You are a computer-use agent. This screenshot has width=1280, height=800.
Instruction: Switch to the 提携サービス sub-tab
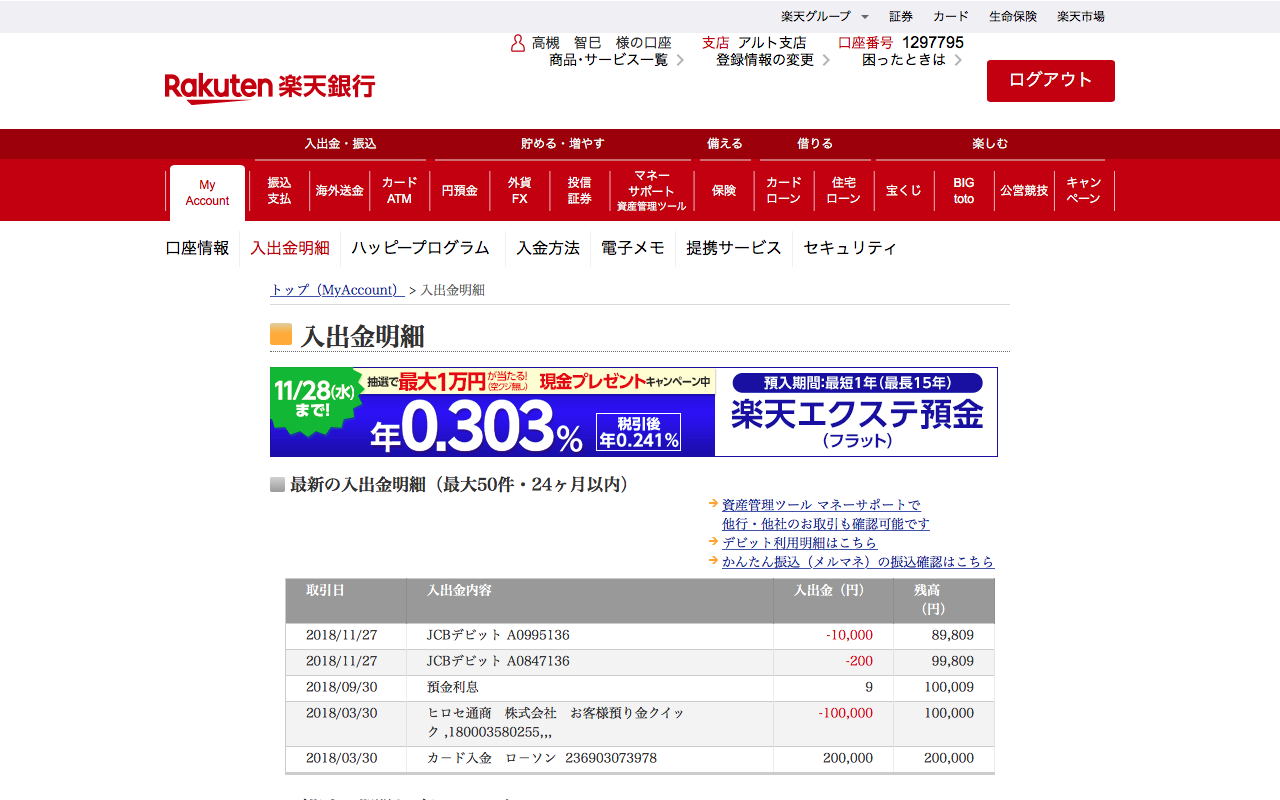(x=734, y=248)
